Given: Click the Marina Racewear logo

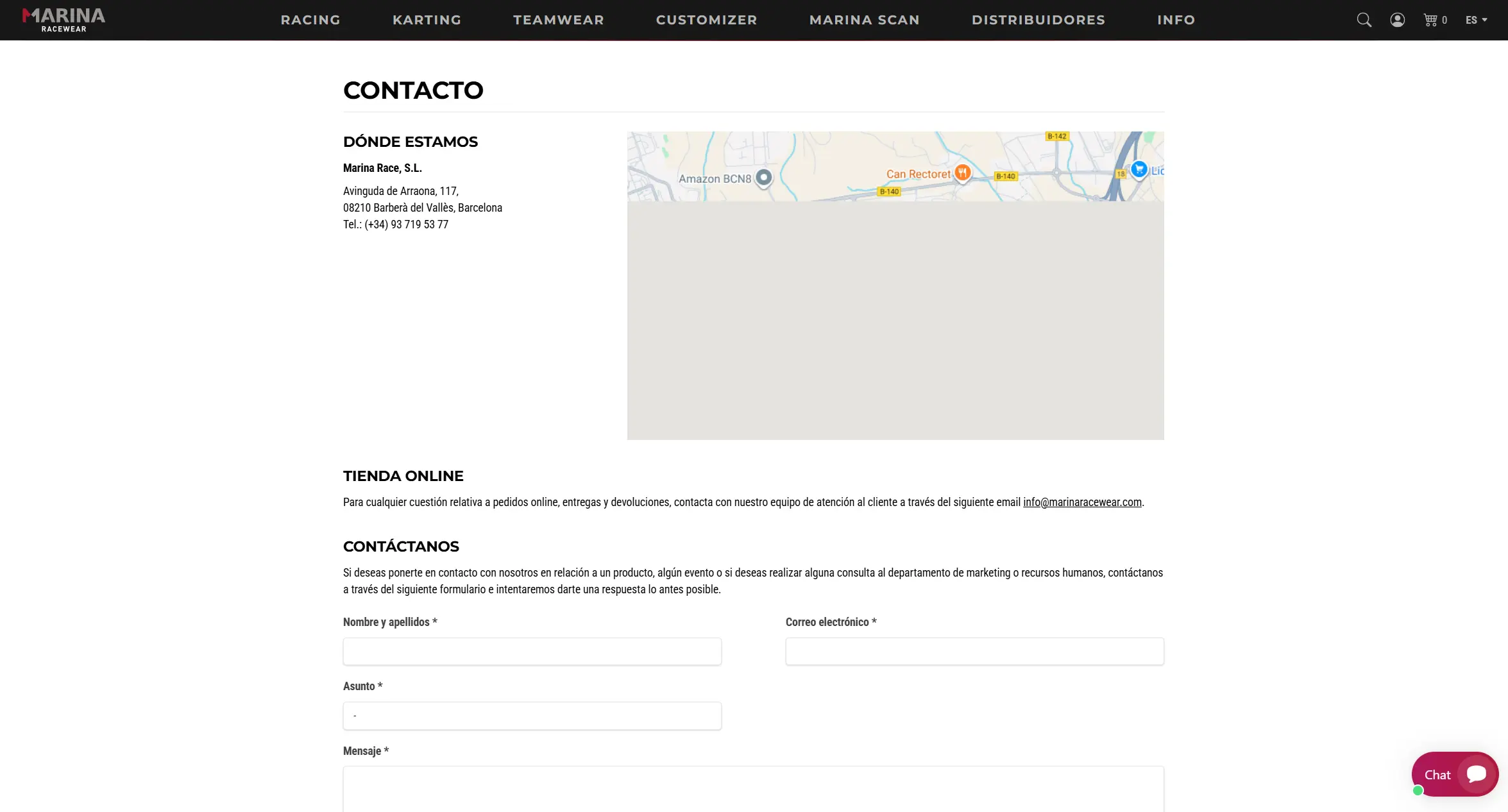Looking at the screenshot, I should tap(64, 20).
